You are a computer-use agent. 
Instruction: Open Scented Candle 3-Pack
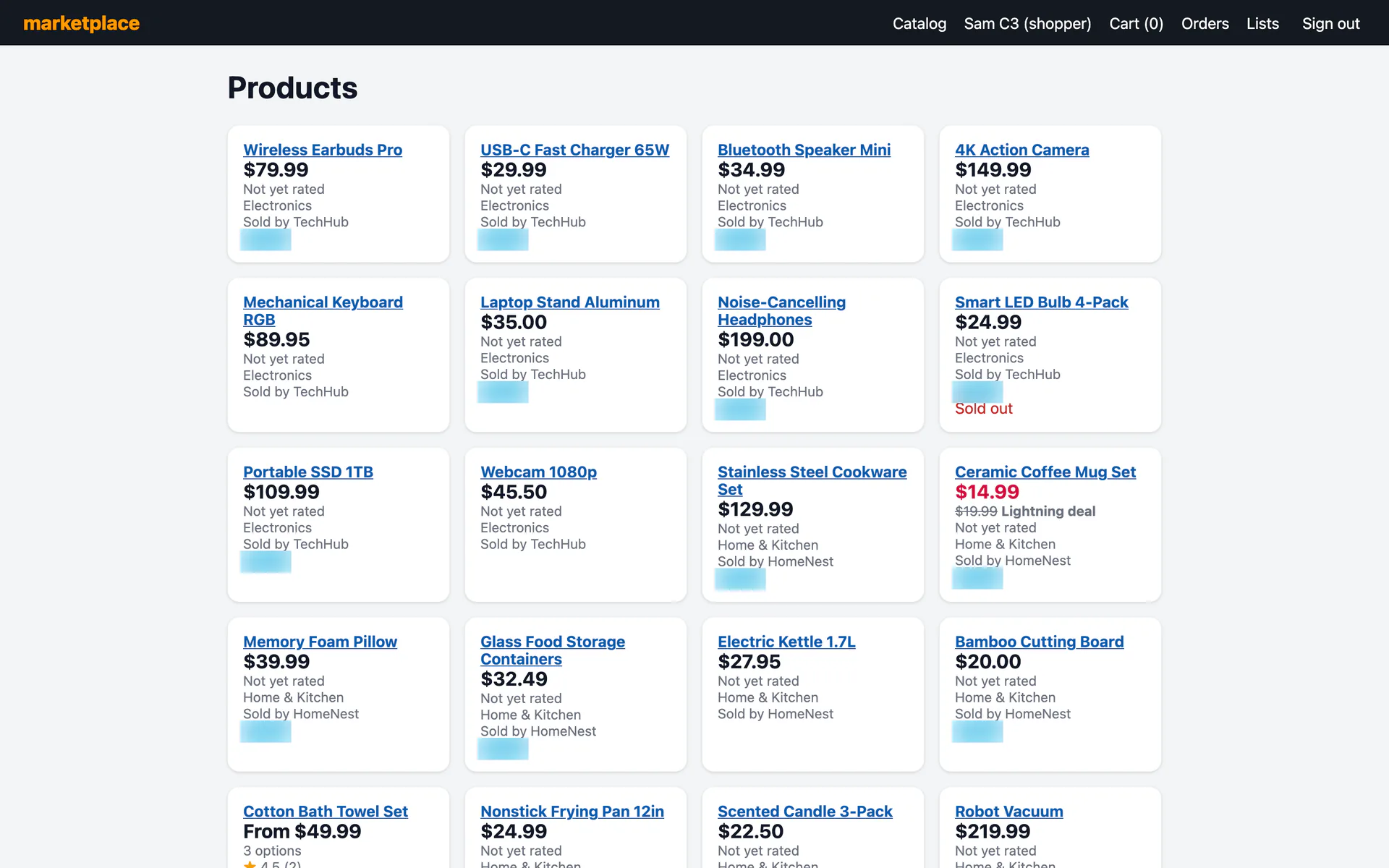805,812
